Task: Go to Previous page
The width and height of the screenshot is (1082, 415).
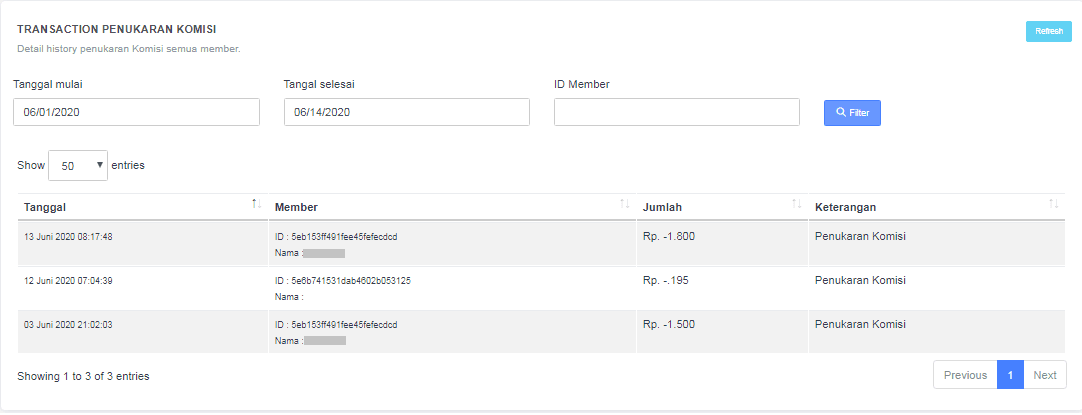Action: click(x=965, y=375)
